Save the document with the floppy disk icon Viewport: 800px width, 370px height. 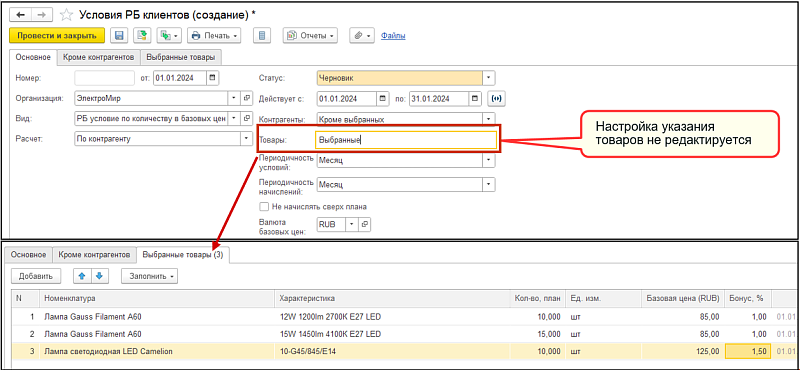pyautogui.click(x=119, y=36)
